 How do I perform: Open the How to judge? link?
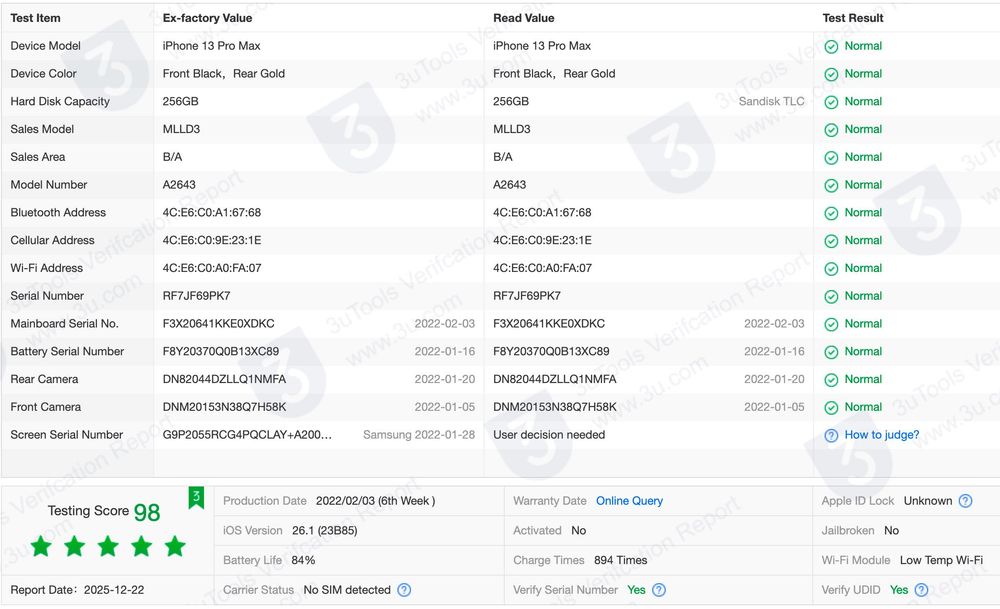pyautogui.click(x=881, y=434)
